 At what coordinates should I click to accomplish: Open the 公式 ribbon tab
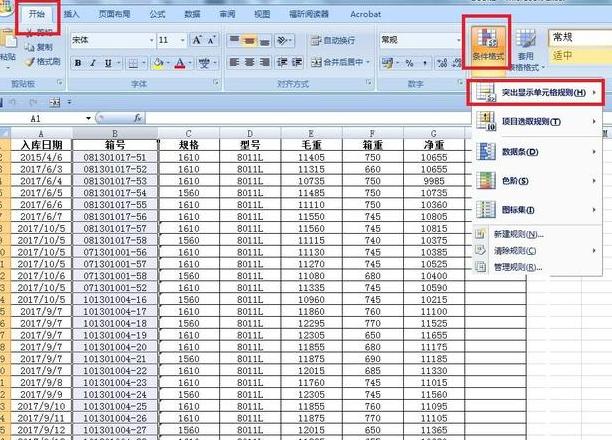point(157,14)
